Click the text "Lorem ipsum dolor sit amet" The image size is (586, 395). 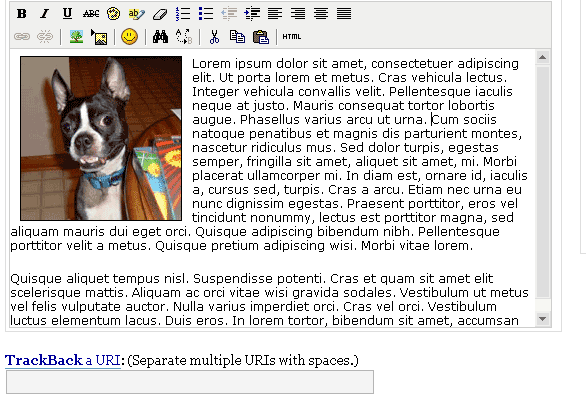coord(278,64)
